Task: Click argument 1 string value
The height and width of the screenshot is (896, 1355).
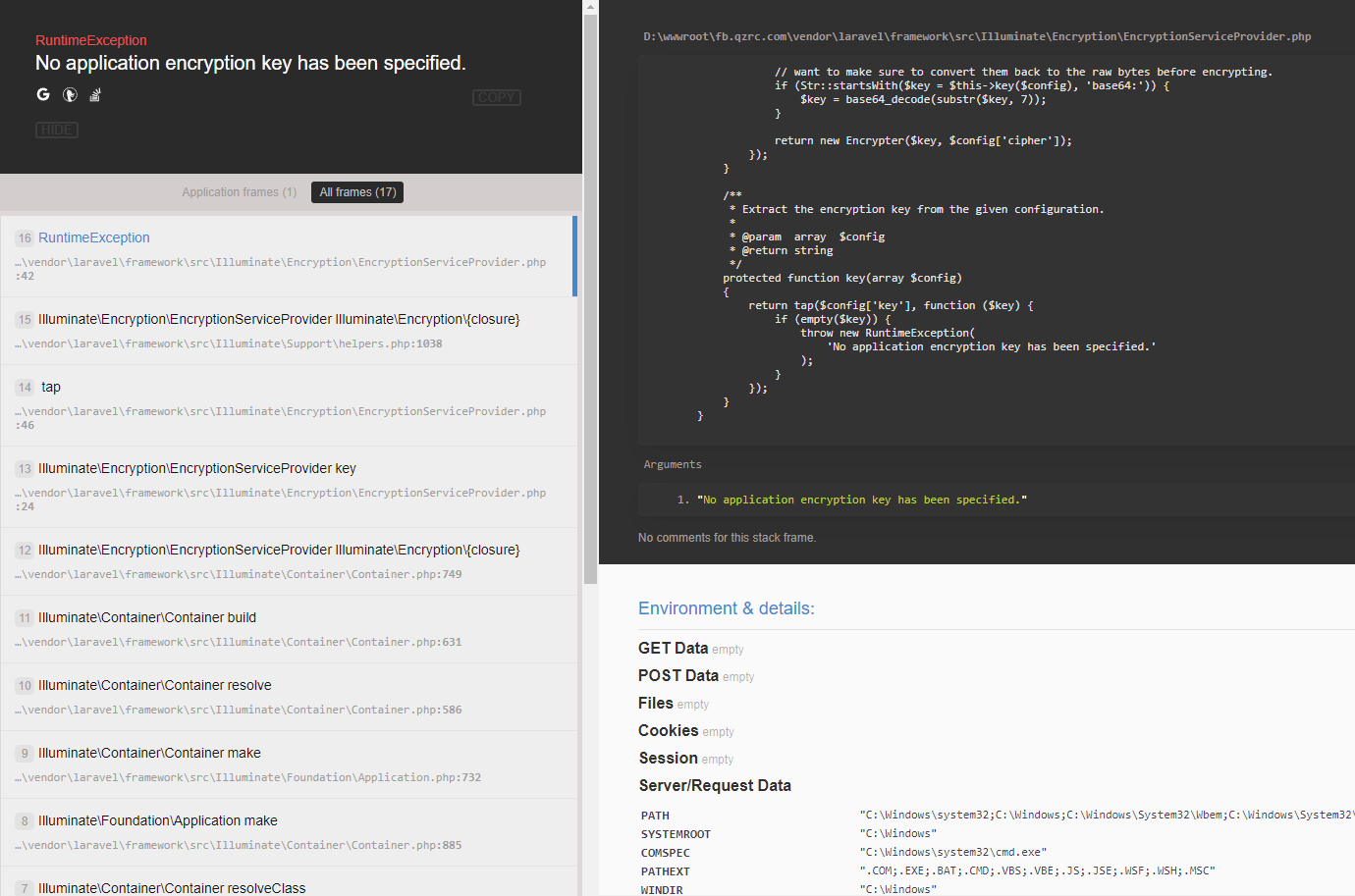Action: tap(862, 500)
